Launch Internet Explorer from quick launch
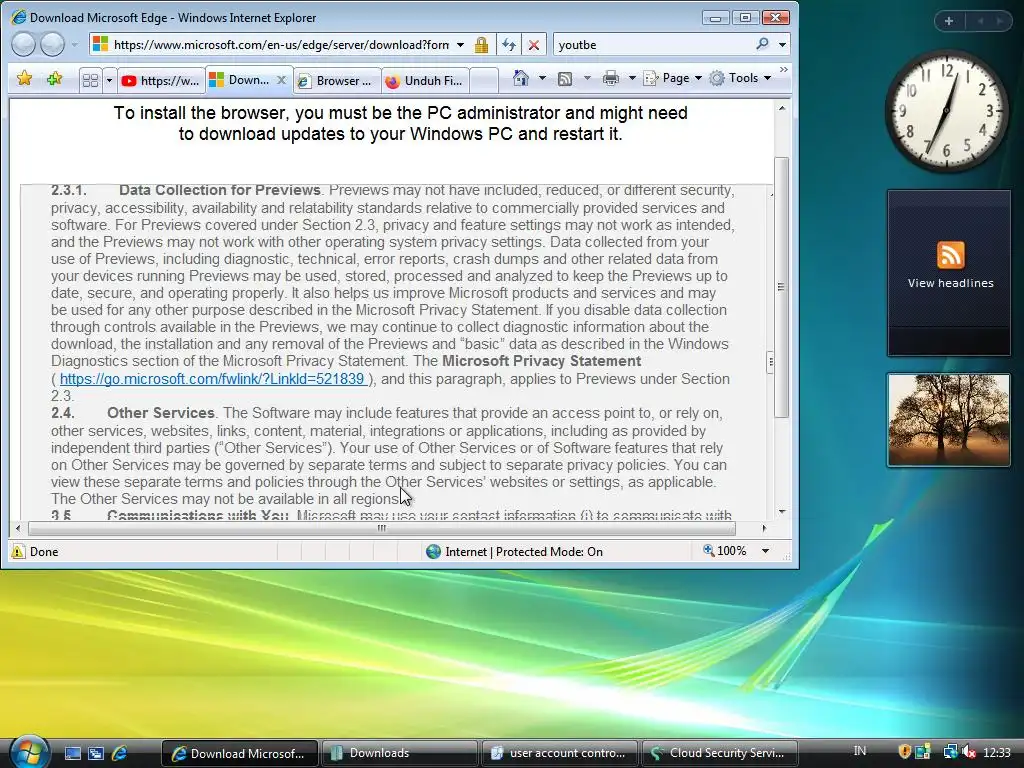Image resolution: width=1024 pixels, height=768 pixels. click(x=119, y=753)
